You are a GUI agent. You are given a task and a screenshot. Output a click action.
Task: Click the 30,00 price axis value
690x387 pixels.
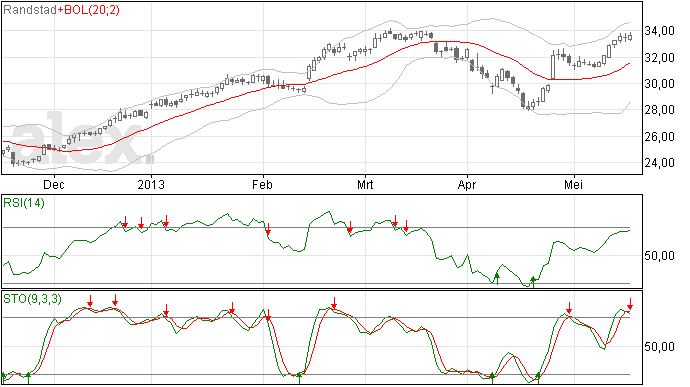pos(659,84)
